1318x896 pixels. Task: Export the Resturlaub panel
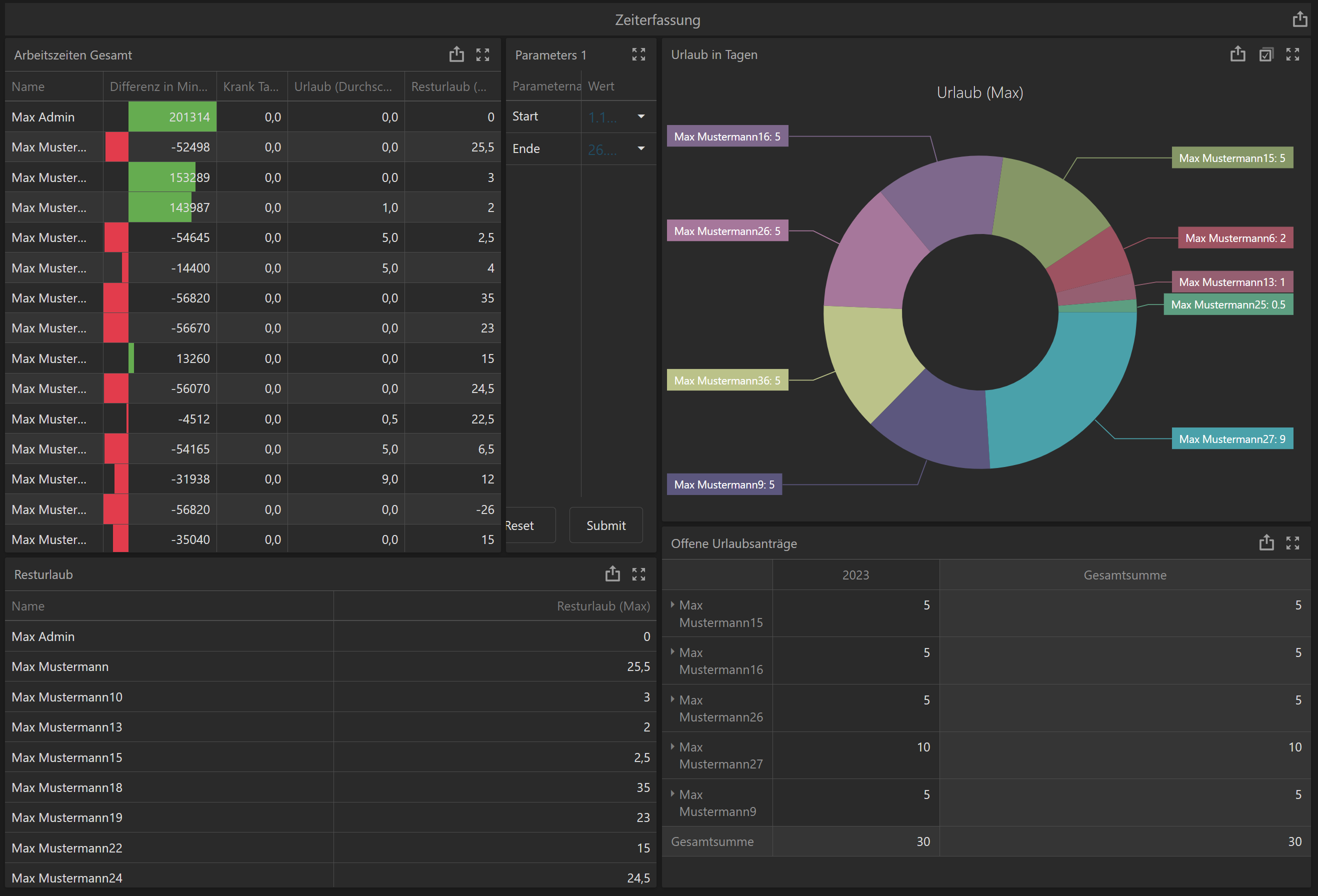click(612, 574)
